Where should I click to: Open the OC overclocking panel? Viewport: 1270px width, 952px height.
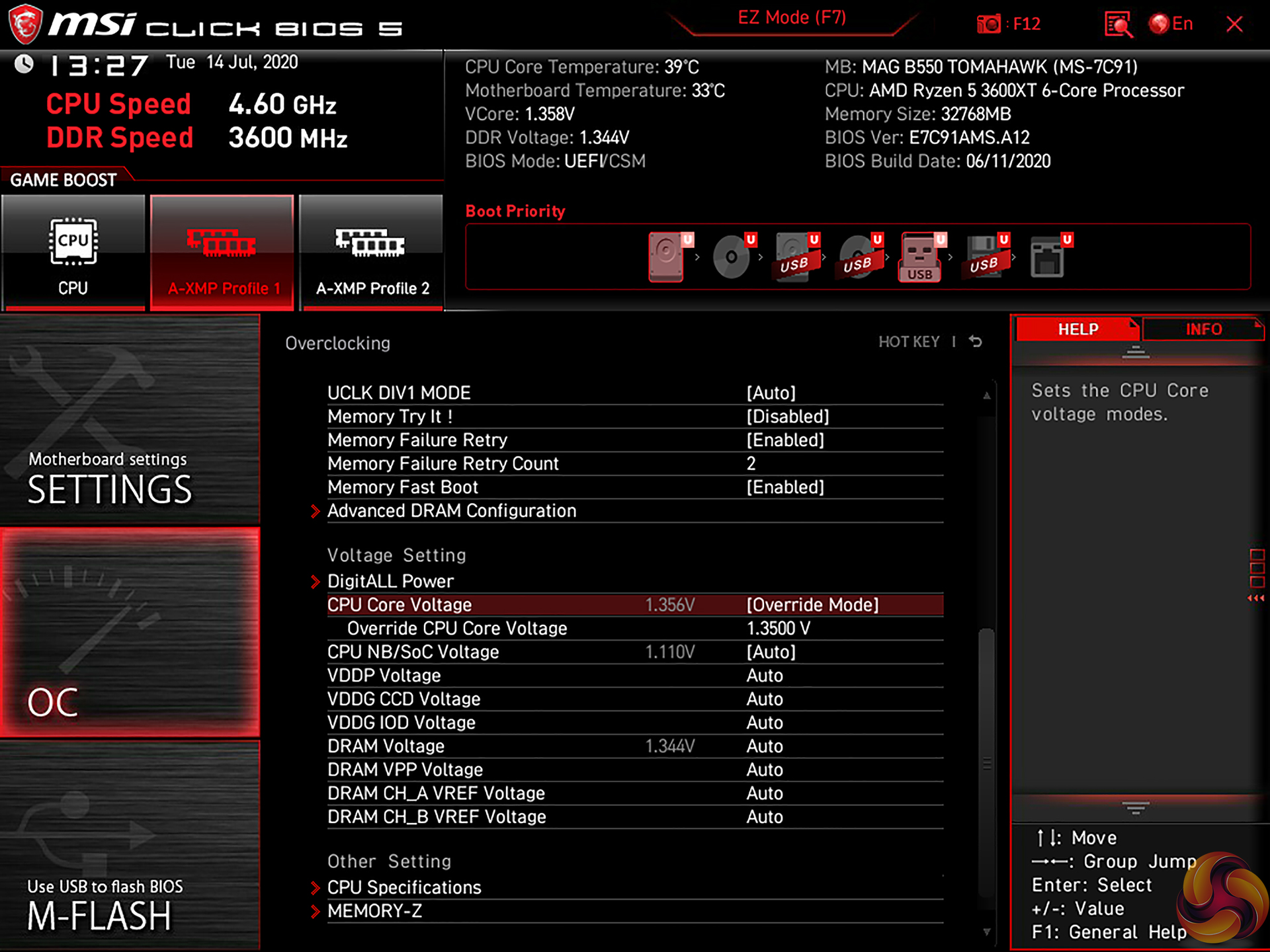tap(130, 632)
